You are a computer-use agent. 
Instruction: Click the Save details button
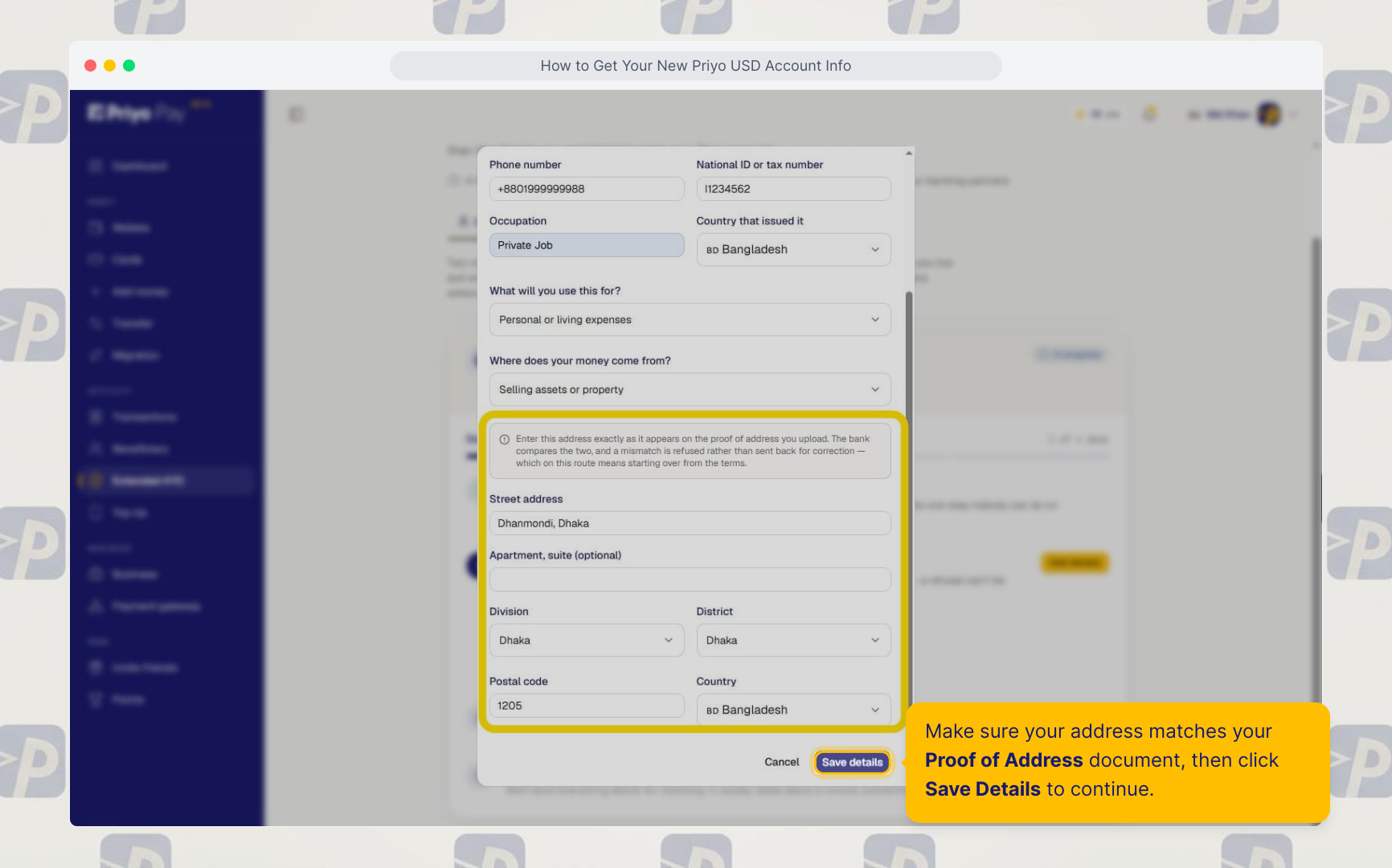[852, 762]
